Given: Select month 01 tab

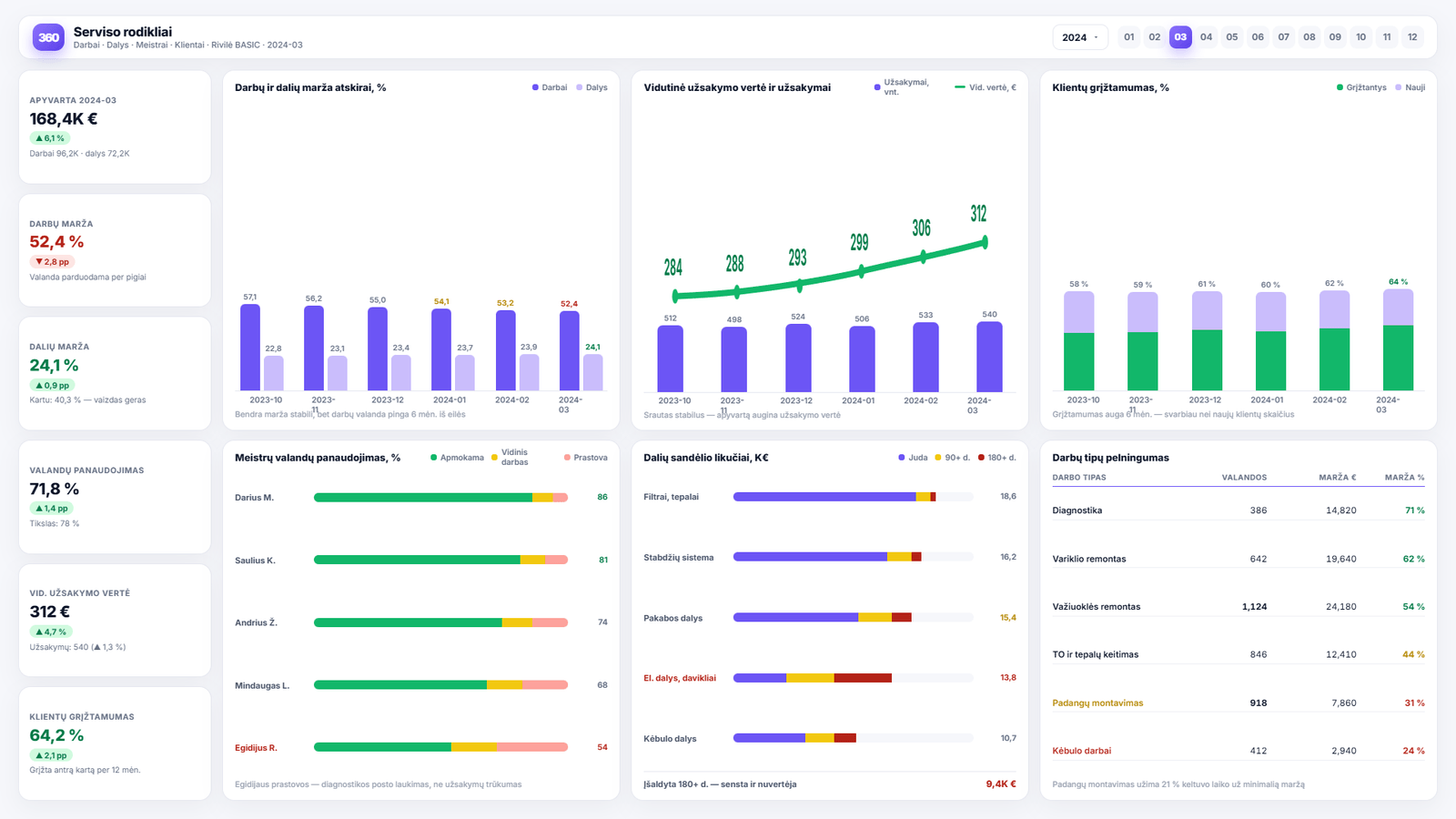Looking at the screenshot, I should point(1129,37).
